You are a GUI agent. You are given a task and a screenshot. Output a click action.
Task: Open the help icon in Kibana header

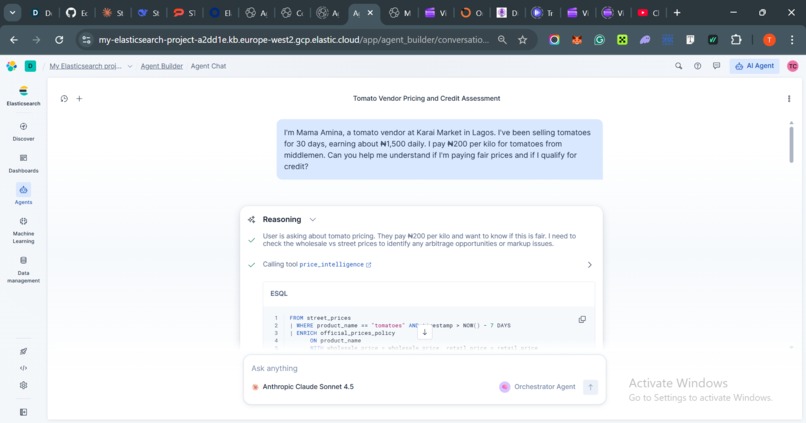(698, 66)
